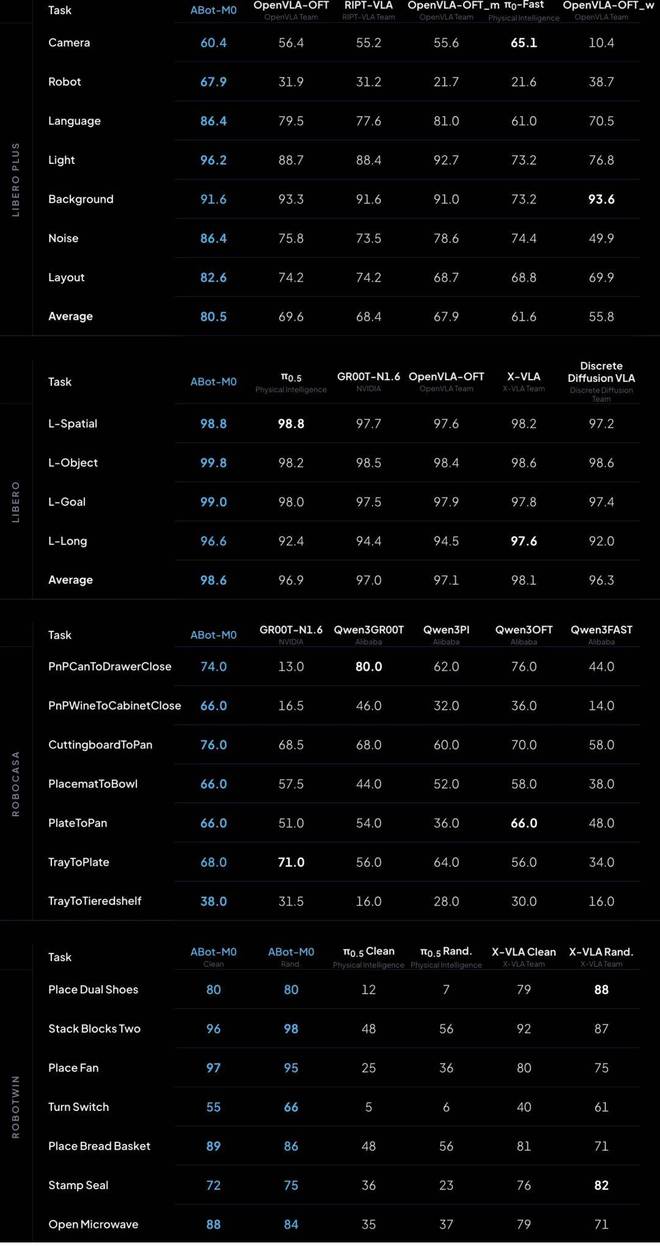The image size is (660, 1246).
Task: Select the ABot-M0 Rand column header
Action: point(292,956)
